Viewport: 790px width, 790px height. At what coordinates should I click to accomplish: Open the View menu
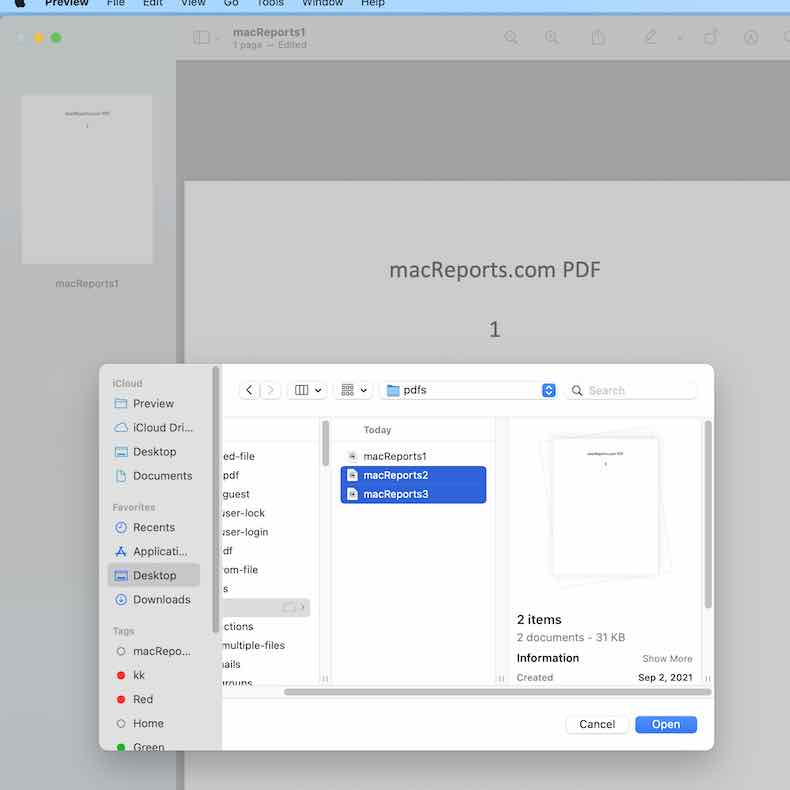[x=193, y=3]
